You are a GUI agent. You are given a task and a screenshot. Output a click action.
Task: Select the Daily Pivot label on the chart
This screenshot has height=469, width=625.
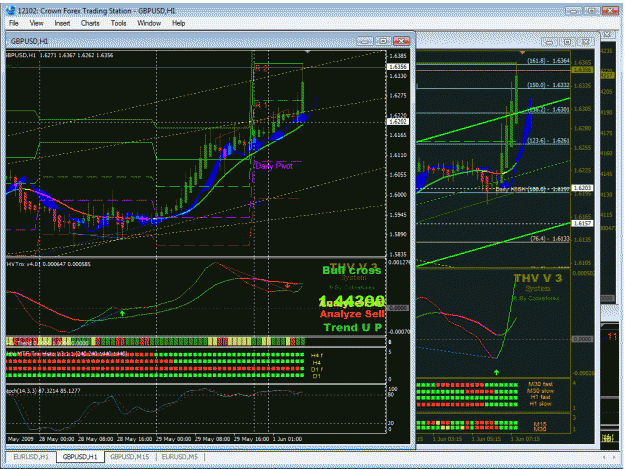274,166
